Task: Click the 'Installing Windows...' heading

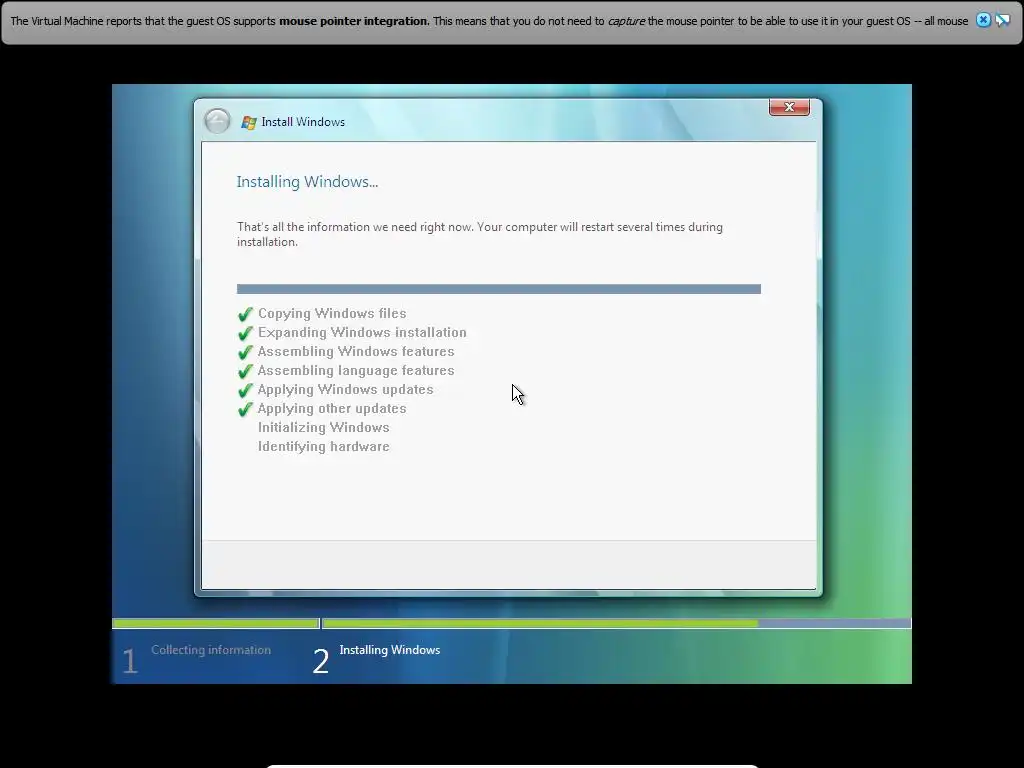Action: 307,182
